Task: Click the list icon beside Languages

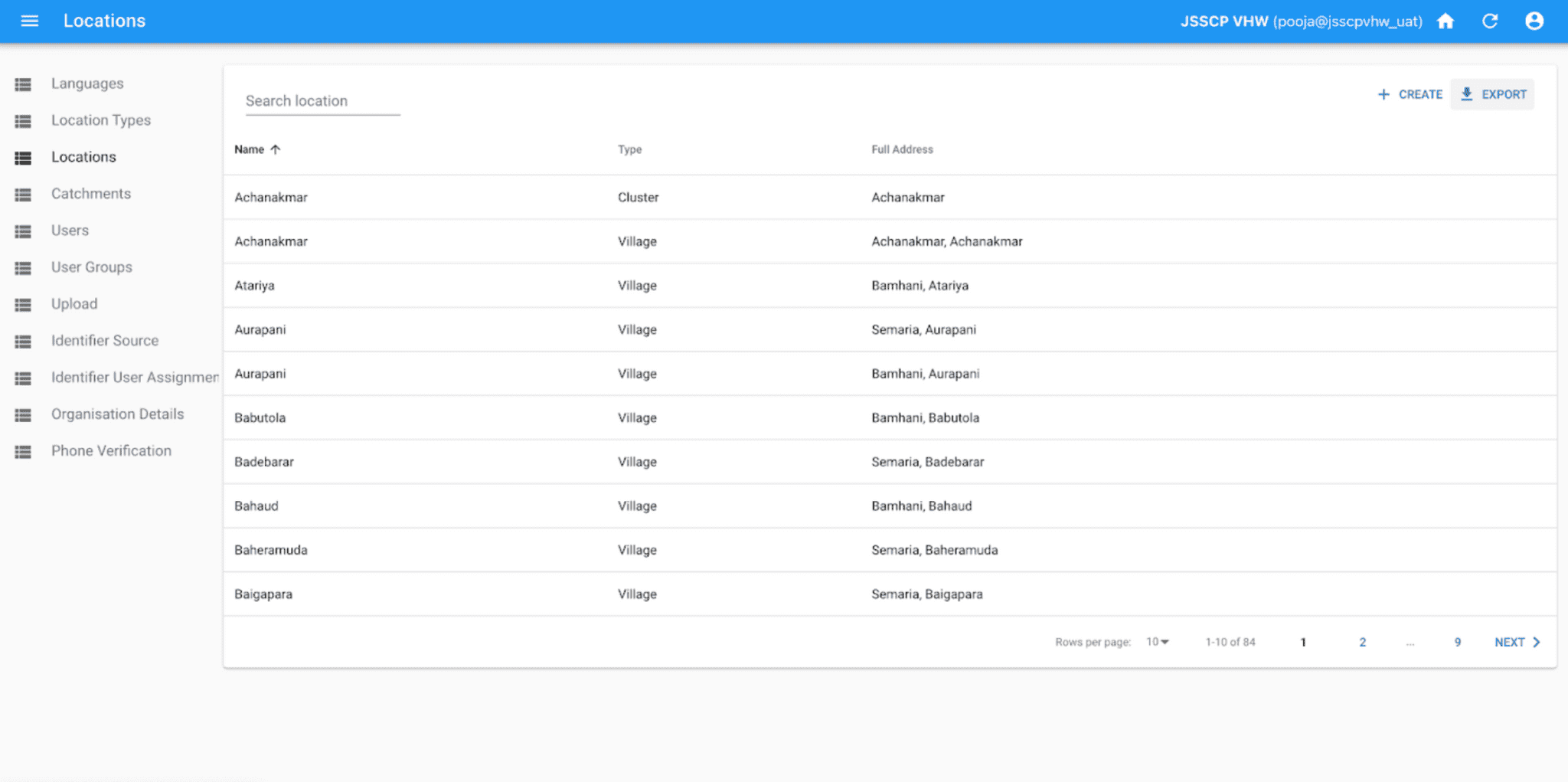Action: pyautogui.click(x=23, y=84)
